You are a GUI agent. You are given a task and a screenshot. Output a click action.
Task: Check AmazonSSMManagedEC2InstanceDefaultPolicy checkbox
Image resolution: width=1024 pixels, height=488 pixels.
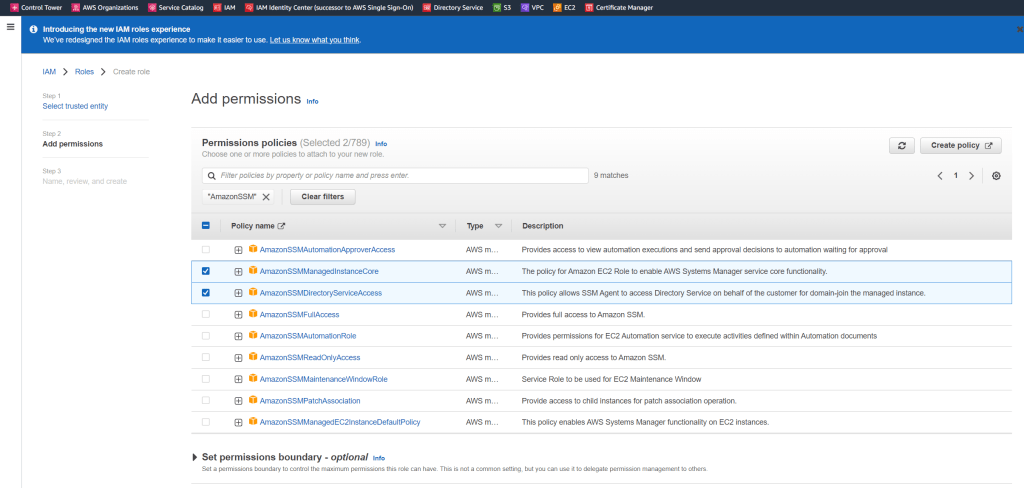tap(206, 422)
